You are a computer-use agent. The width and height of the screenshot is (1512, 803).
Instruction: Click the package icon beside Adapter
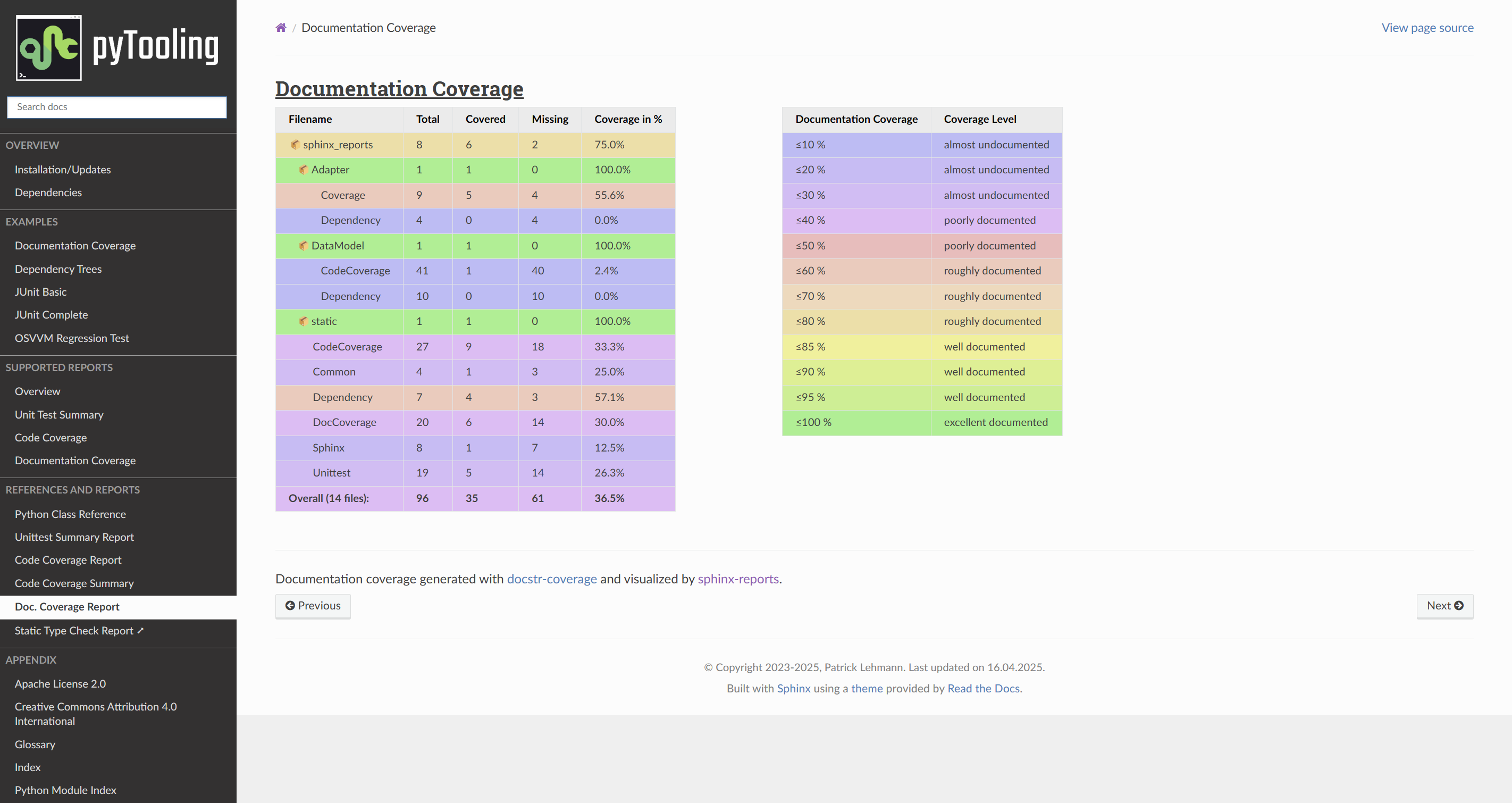click(x=304, y=170)
